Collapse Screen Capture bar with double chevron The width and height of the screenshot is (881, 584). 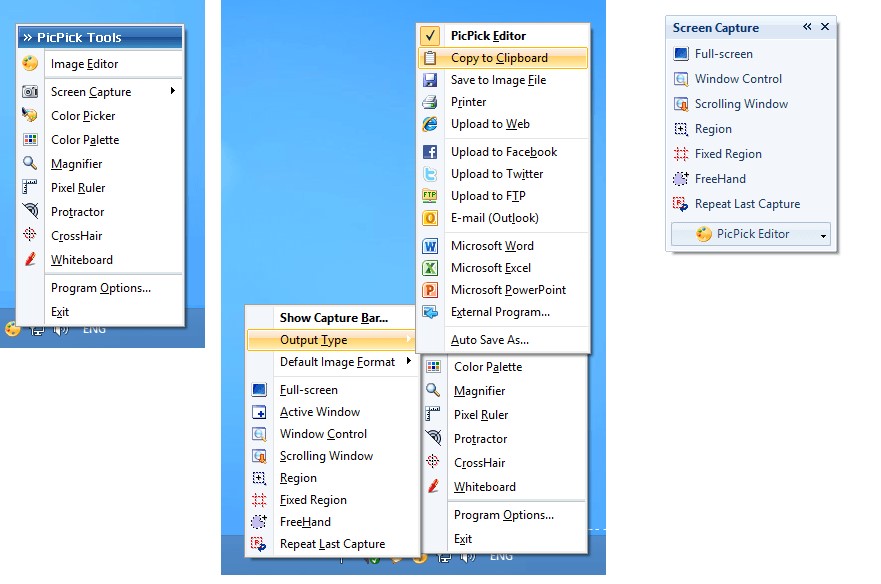point(807,28)
